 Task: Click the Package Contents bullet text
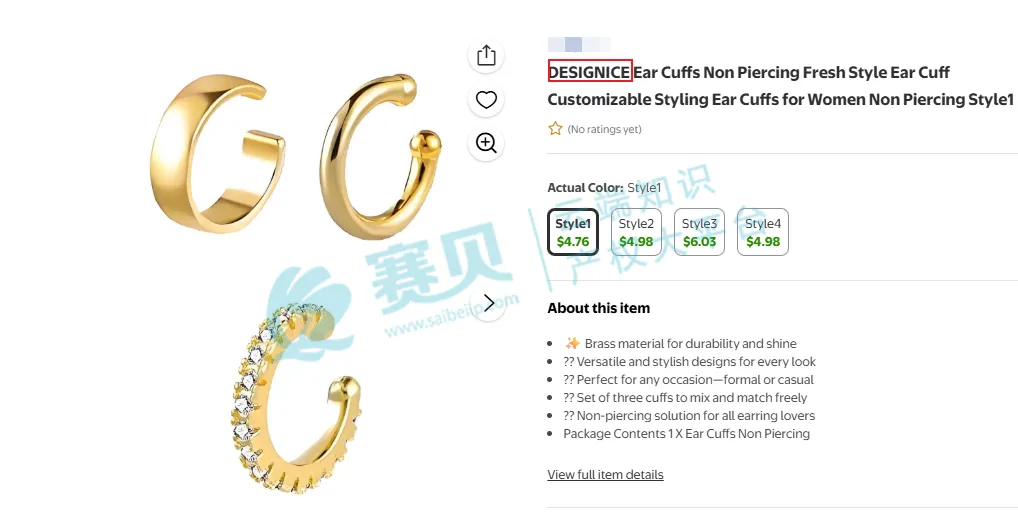pos(686,434)
